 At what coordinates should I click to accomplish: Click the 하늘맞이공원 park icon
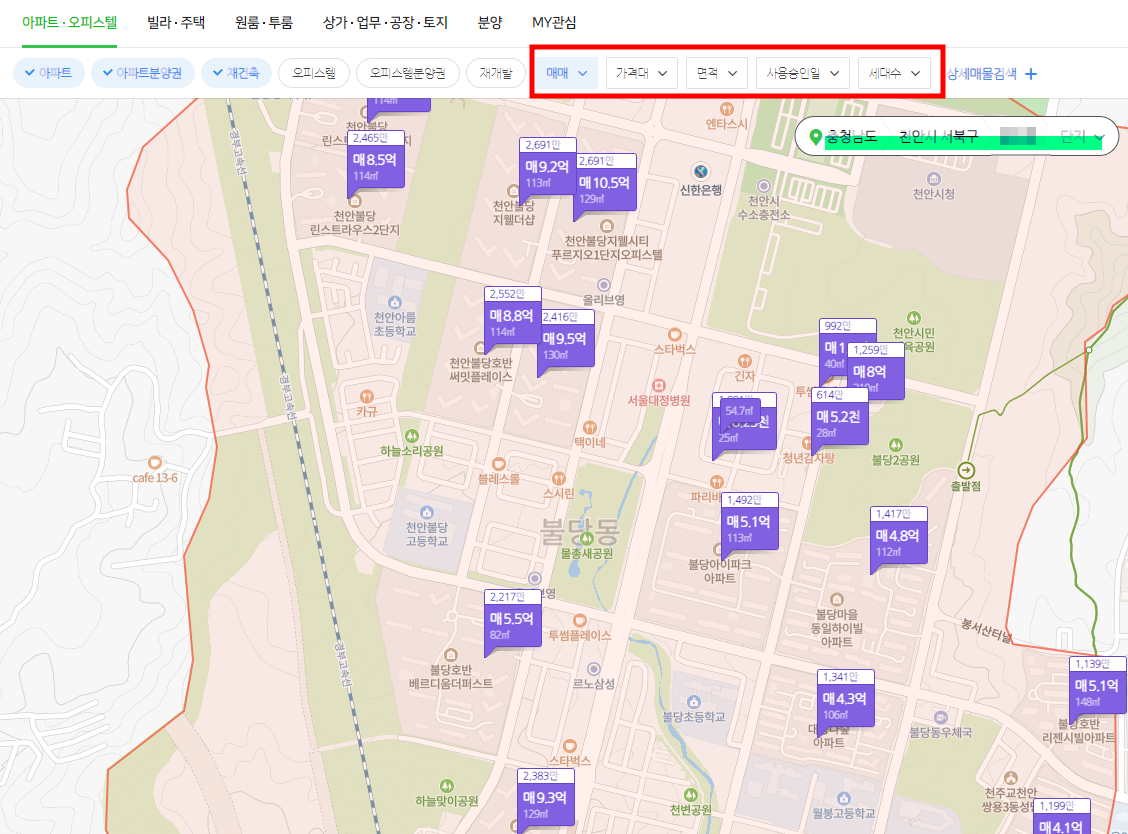coord(447,785)
